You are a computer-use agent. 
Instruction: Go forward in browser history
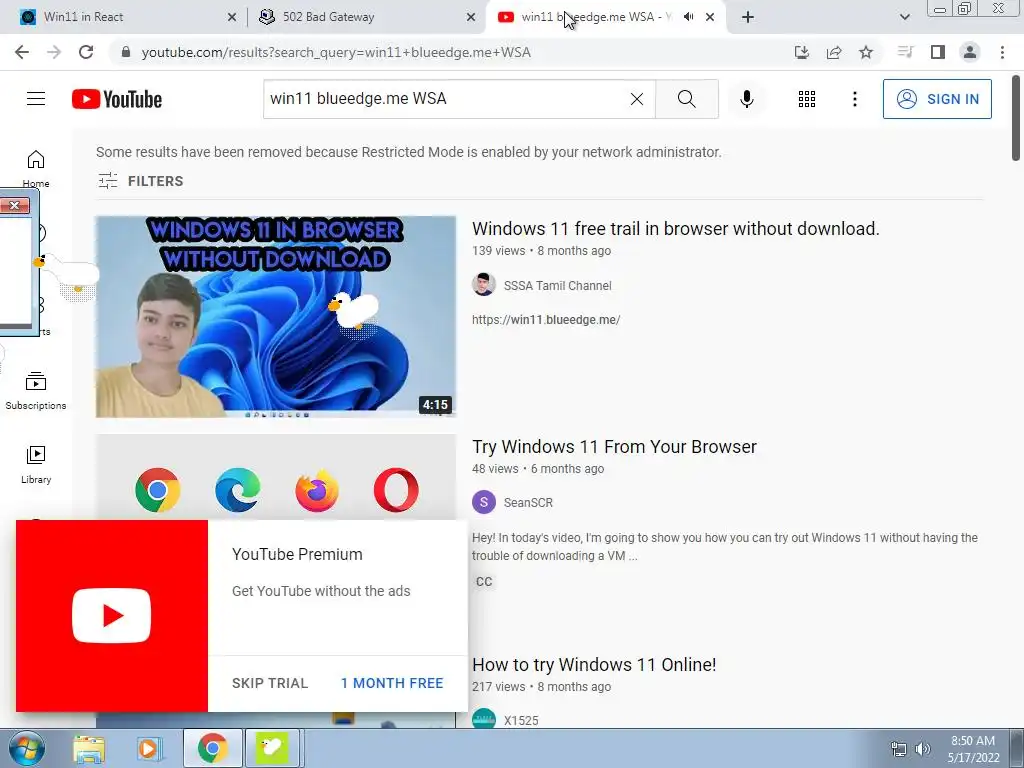54,52
